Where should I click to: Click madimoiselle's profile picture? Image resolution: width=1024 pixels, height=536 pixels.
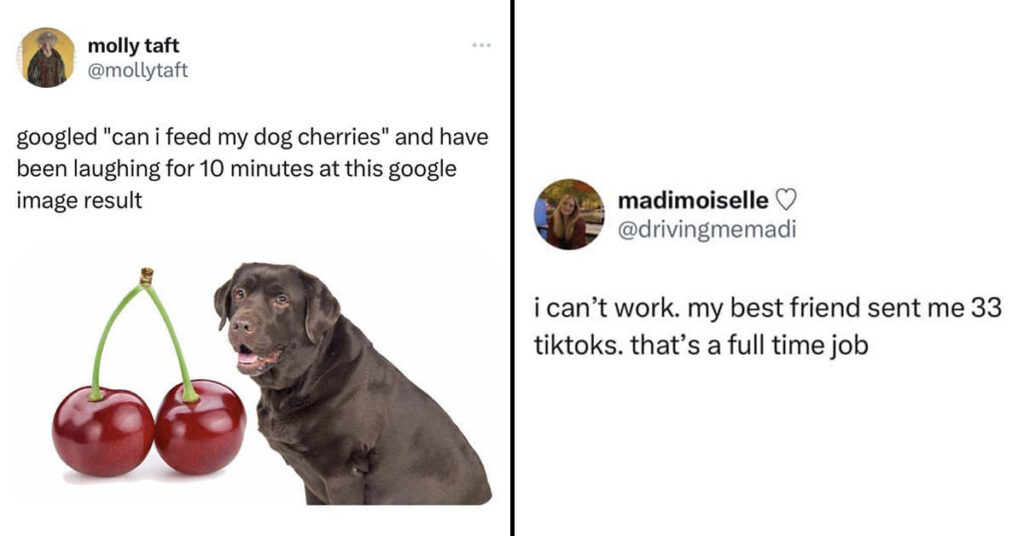point(569,214)
